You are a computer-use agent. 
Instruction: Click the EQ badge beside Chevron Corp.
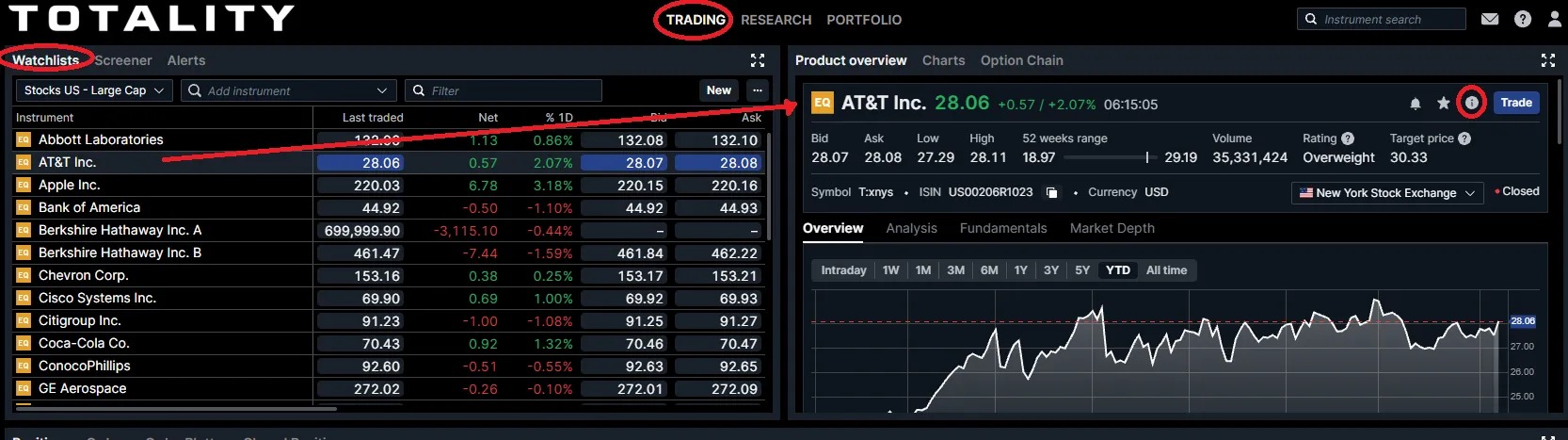(24, 275)
